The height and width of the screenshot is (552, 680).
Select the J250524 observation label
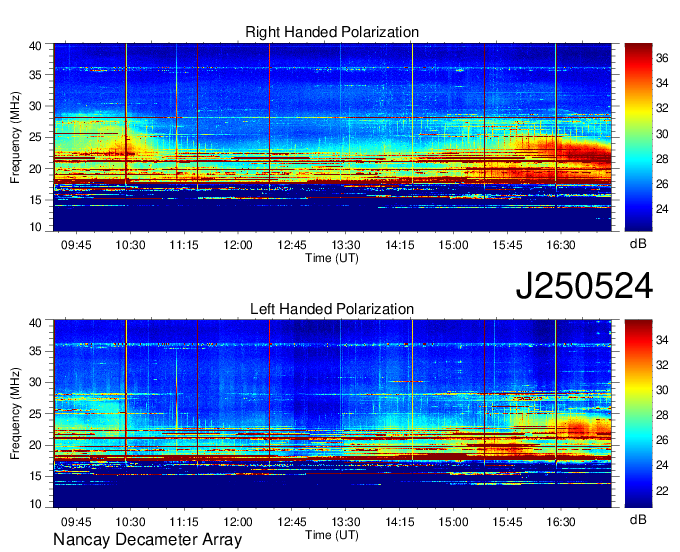[584, 286]
